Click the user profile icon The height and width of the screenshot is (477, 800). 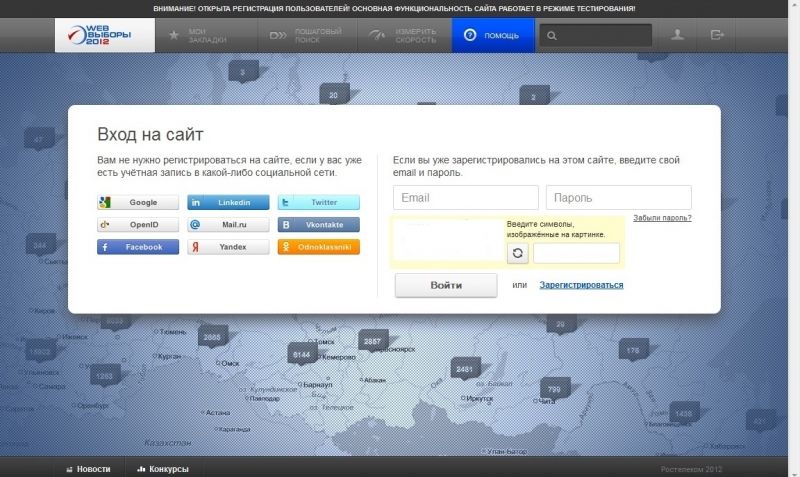(x=678, y=35)
